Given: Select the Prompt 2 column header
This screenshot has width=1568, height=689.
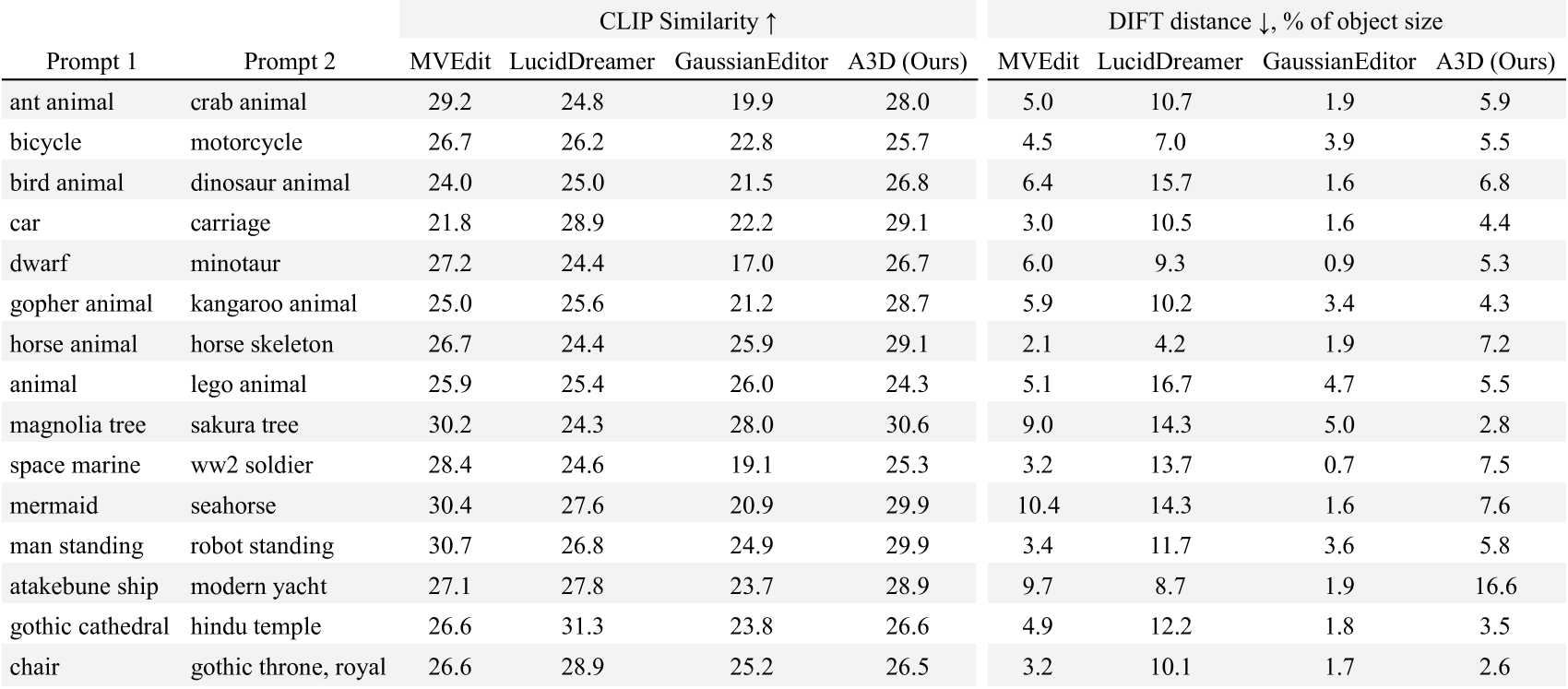Looking at the screenshot, I should point(290,62).
